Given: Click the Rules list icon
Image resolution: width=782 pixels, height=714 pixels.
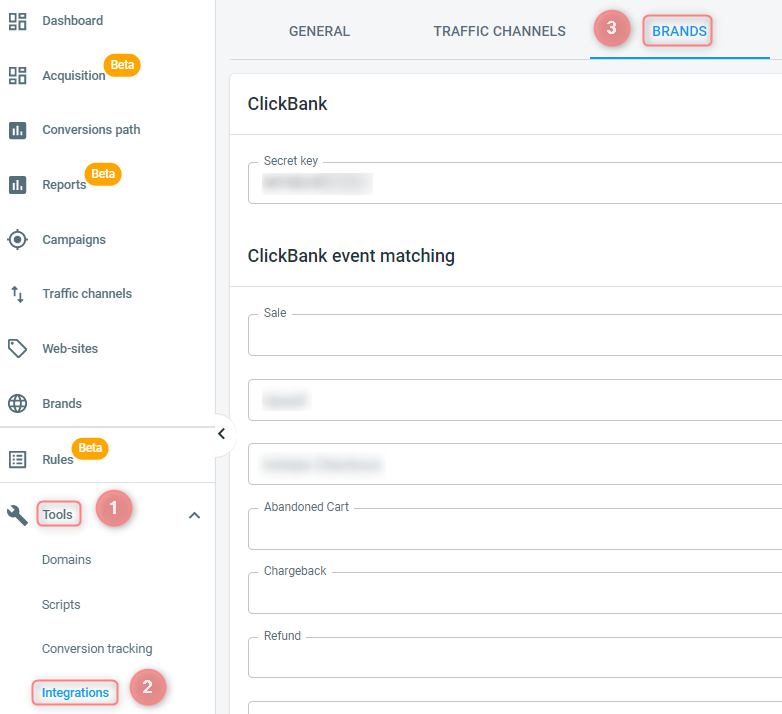Looking at the screenshot, I should click(x=17, y=459).
